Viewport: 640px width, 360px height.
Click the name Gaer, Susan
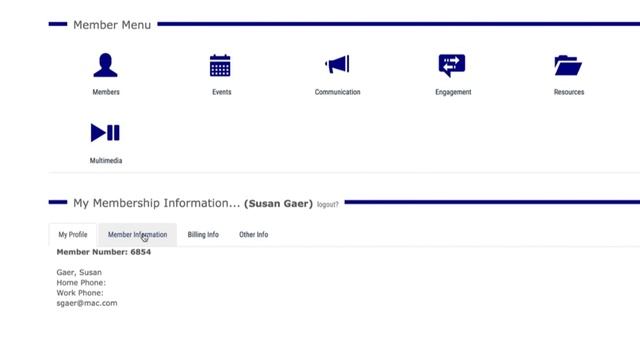79,272
